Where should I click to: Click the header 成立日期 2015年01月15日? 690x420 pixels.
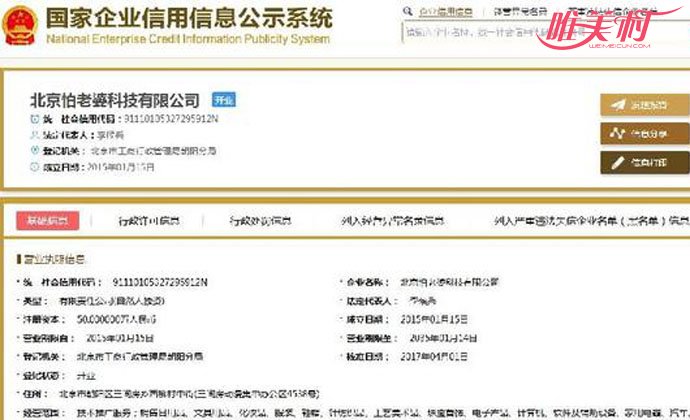pyautogui.click(x=99, y=167)
